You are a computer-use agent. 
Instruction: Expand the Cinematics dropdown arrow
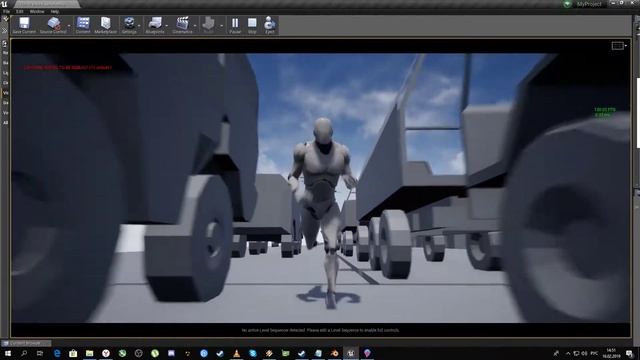click(195, 26)
